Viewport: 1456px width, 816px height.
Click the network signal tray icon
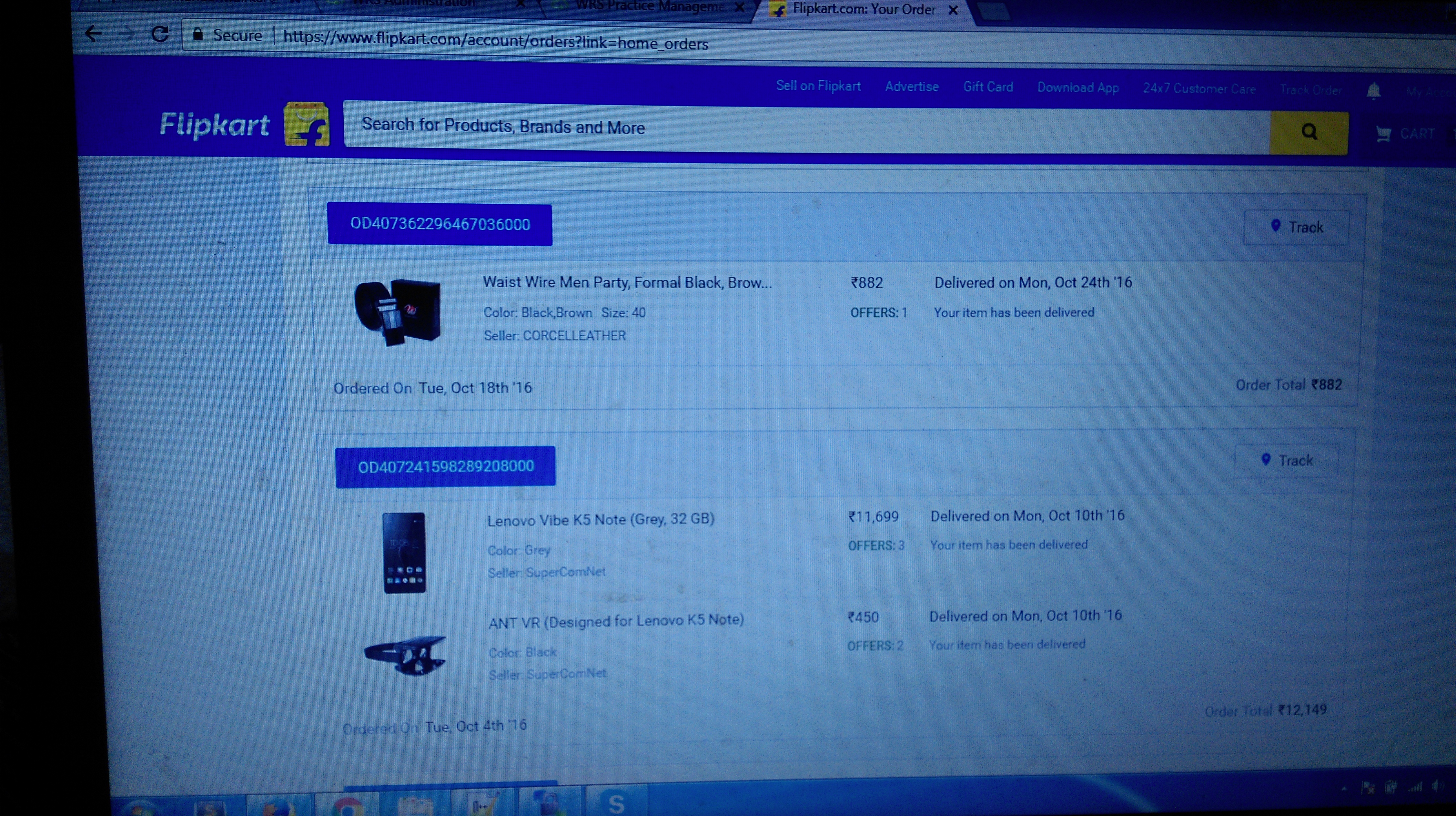click(x=1415, y=787)
